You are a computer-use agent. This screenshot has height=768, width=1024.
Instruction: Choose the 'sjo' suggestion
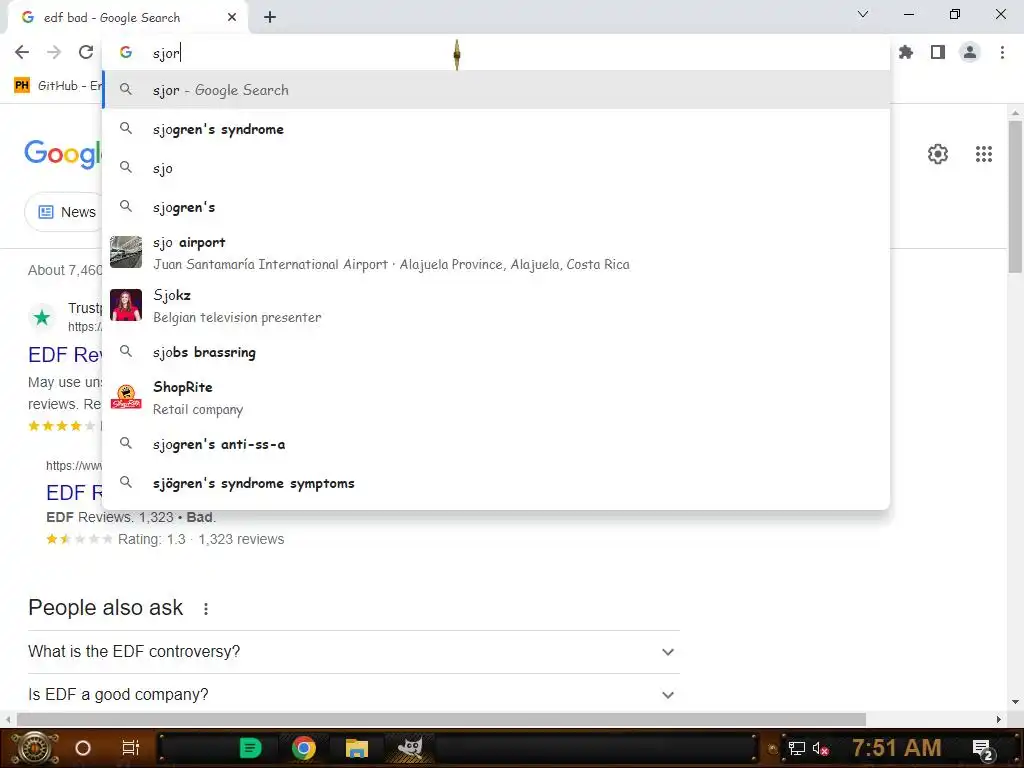(x=496, y=168)
